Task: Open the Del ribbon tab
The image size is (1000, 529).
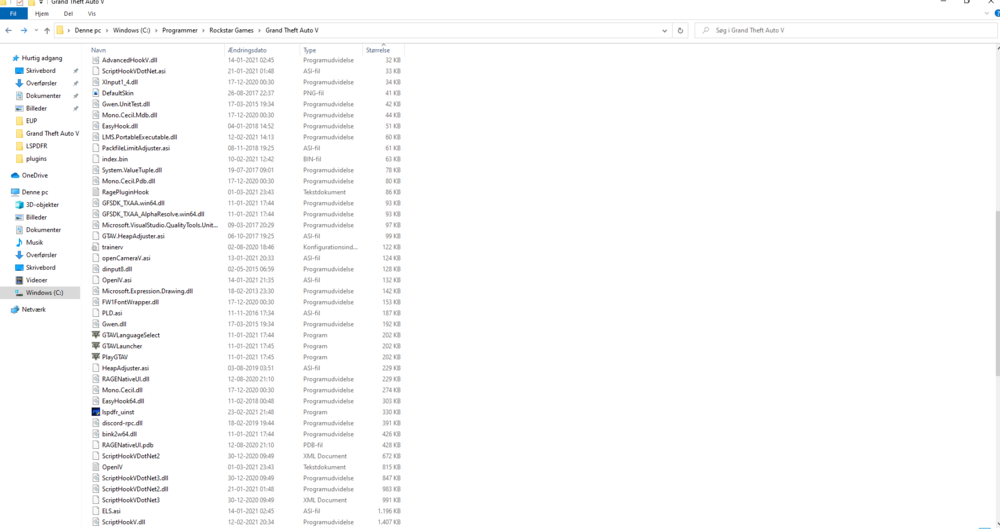Action: point(68,13)
